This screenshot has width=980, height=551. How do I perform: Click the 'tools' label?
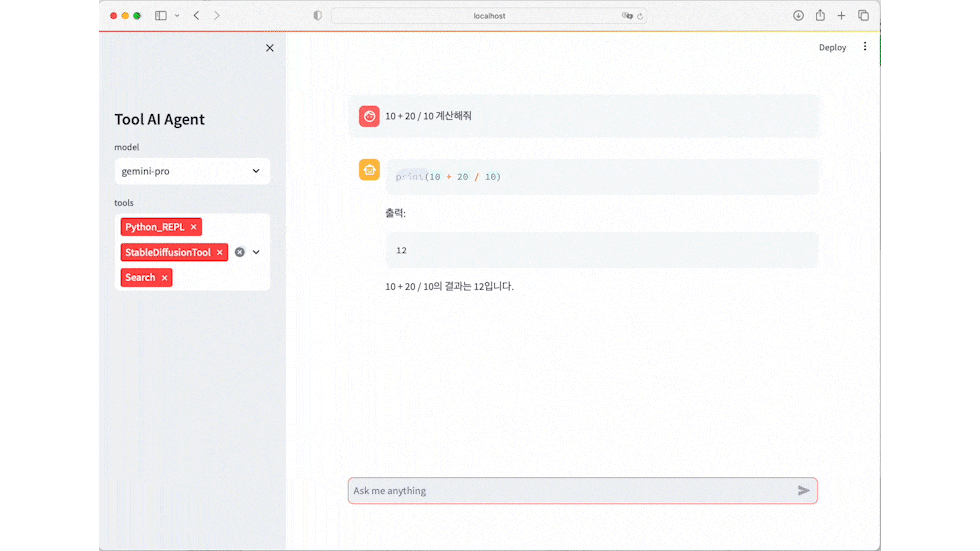click(x=124, y=203)
